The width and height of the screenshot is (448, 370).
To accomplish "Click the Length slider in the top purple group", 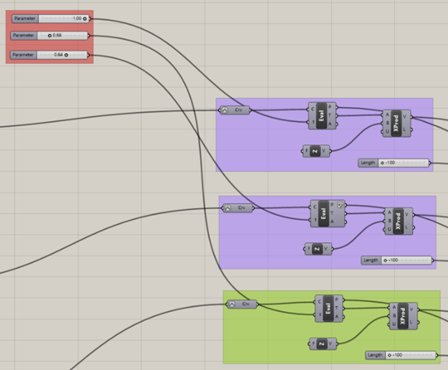I will click(394, 163).
